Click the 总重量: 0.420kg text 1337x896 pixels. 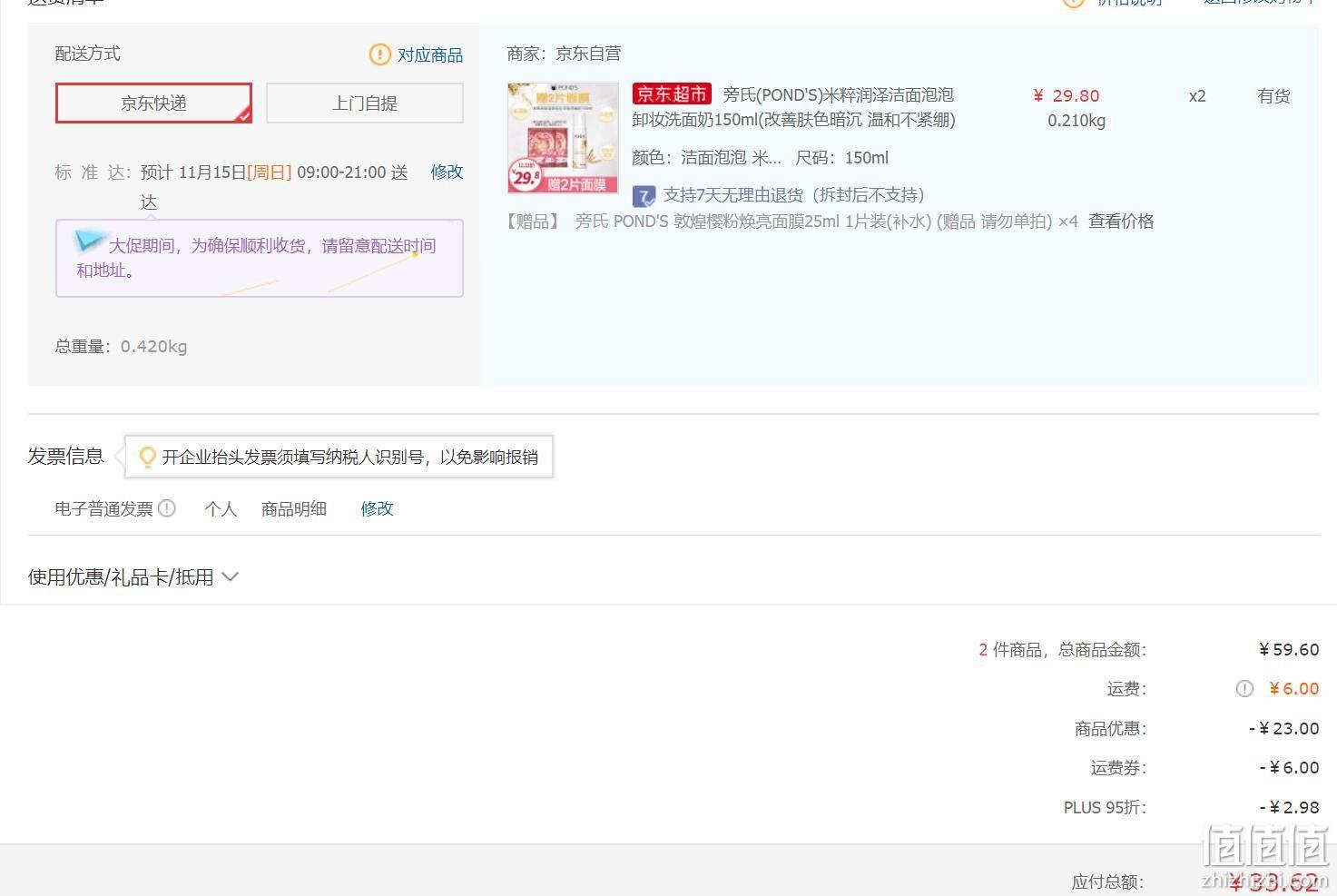click(x=121, y=346)
